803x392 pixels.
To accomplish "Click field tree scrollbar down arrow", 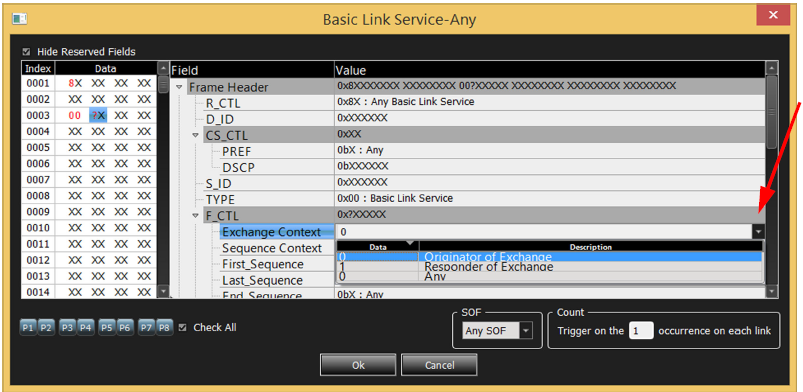I will 771,292.
